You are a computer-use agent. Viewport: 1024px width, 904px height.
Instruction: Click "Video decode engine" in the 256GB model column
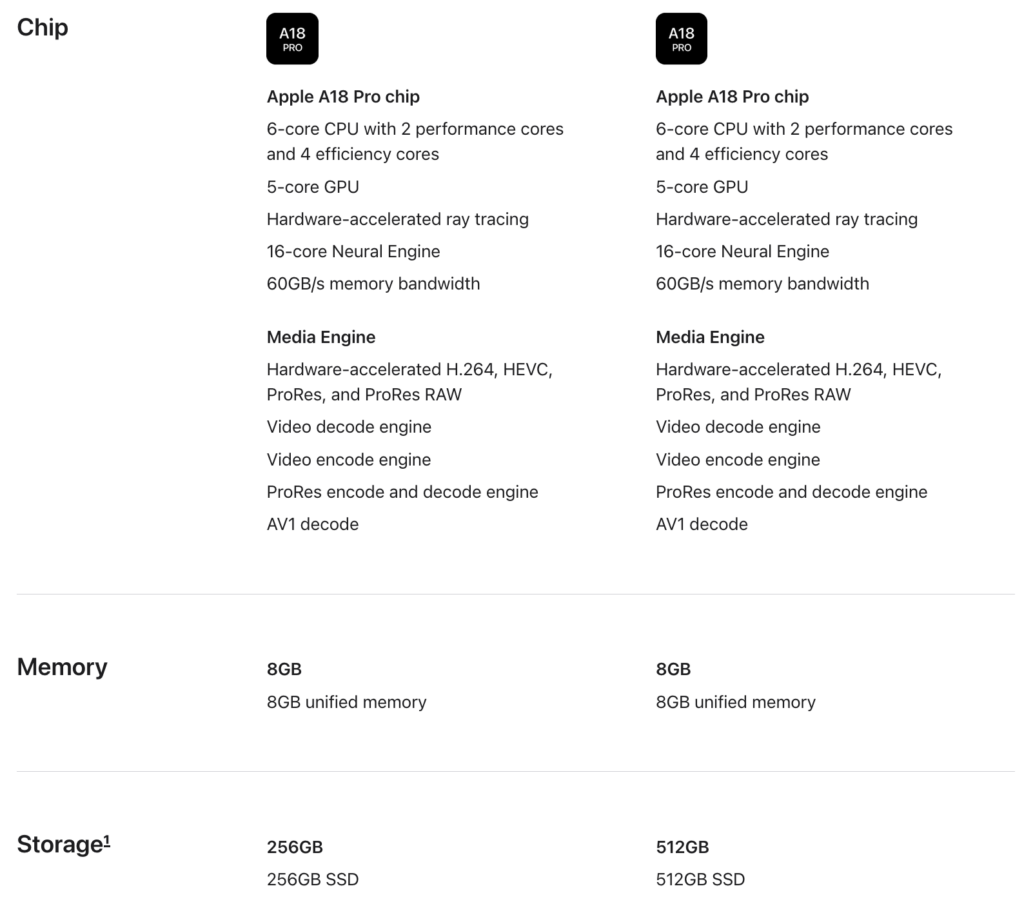349,427
